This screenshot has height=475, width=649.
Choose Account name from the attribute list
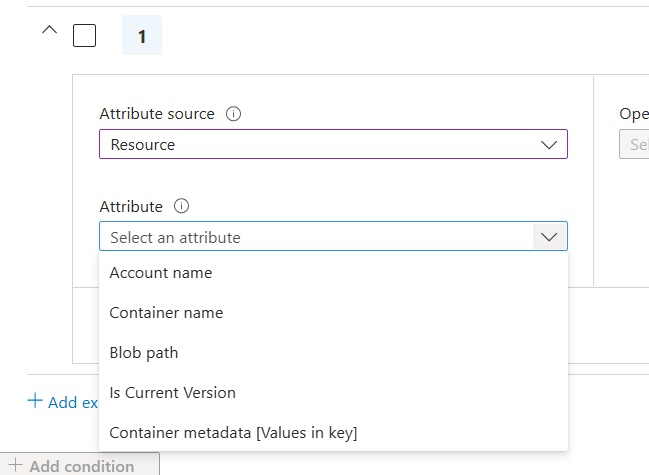161,273
